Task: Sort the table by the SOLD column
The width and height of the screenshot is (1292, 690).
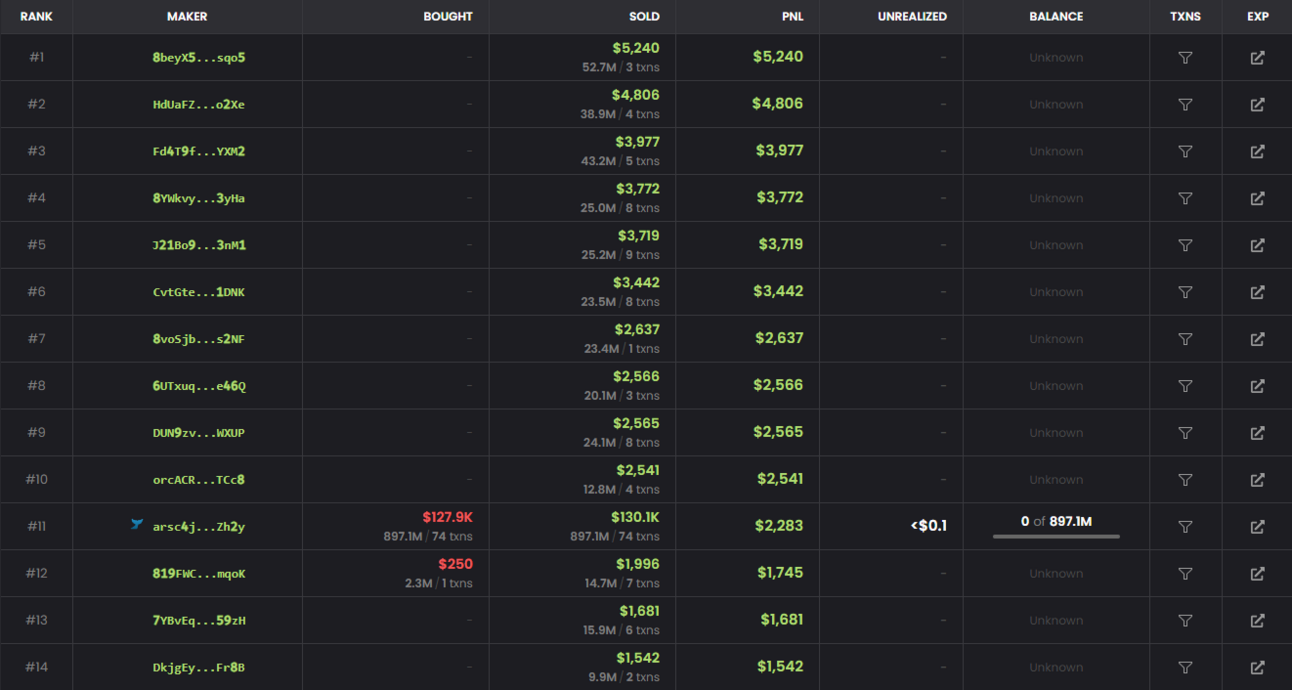Action: point(644,16)
